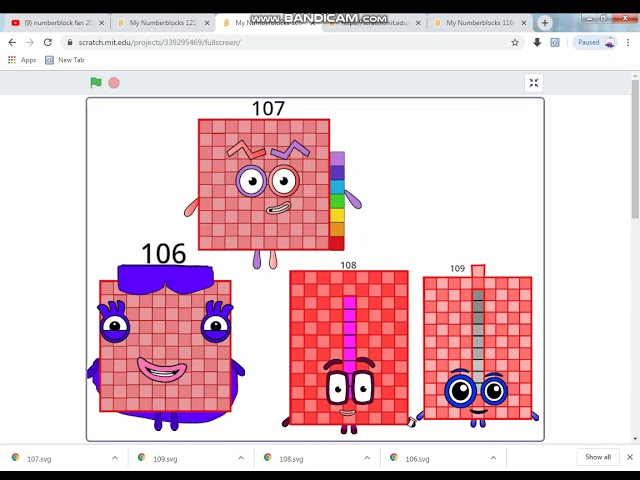Open Apps bookmark shortcut

point(22,60)
